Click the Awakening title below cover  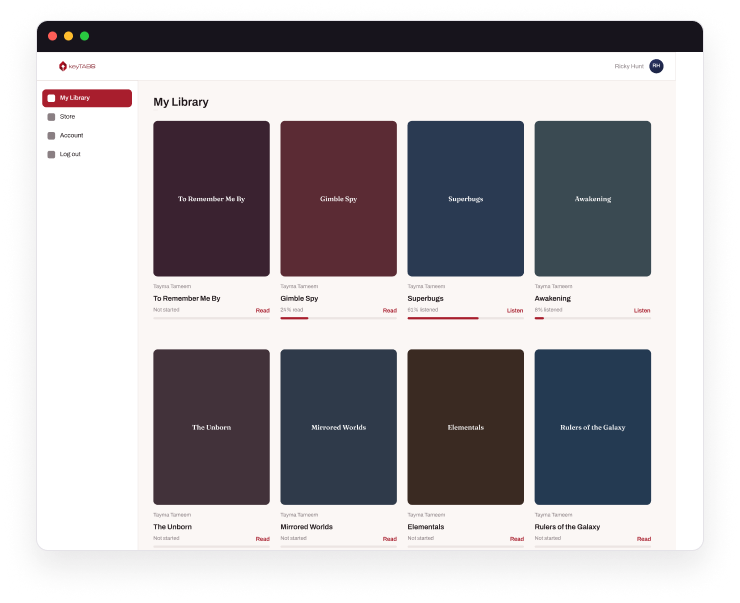pyautogui.click(x=553, y=298)
